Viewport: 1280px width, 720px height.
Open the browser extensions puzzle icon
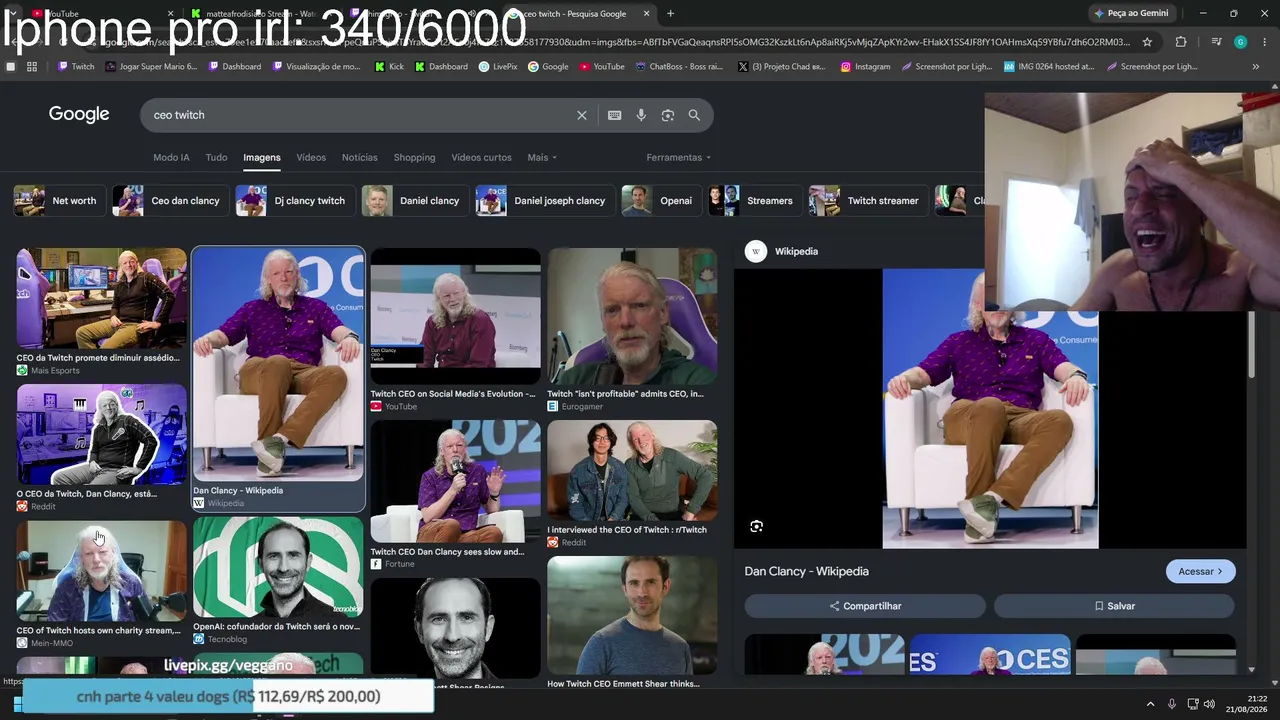tap(1181, 42)
